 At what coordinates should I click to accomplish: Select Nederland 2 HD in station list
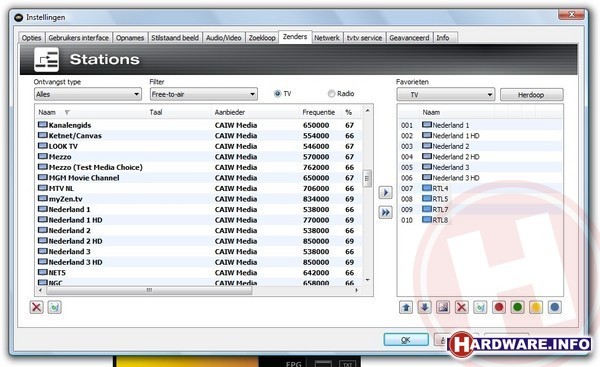[198, 241]
